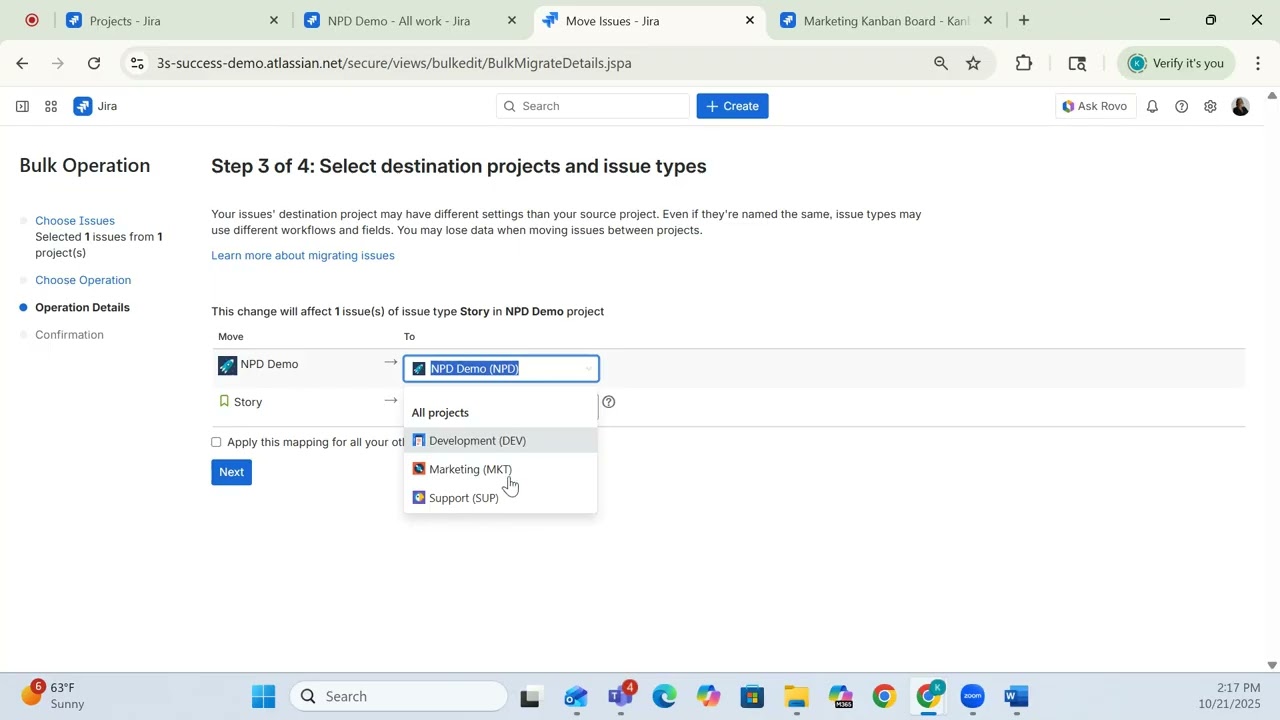The height and width of the screenshot is (720, 1280).
Task: Click the Windows taskbar Search box
Action: click(x=399, y=696)
